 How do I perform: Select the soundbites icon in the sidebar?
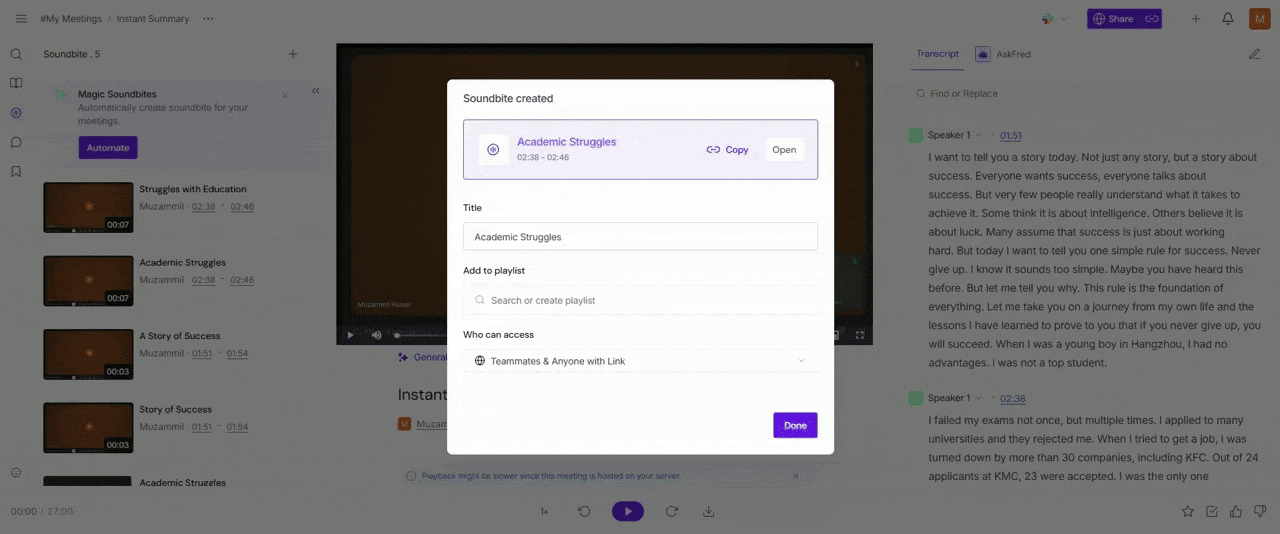pyautogui.click(x=16, y=113)
